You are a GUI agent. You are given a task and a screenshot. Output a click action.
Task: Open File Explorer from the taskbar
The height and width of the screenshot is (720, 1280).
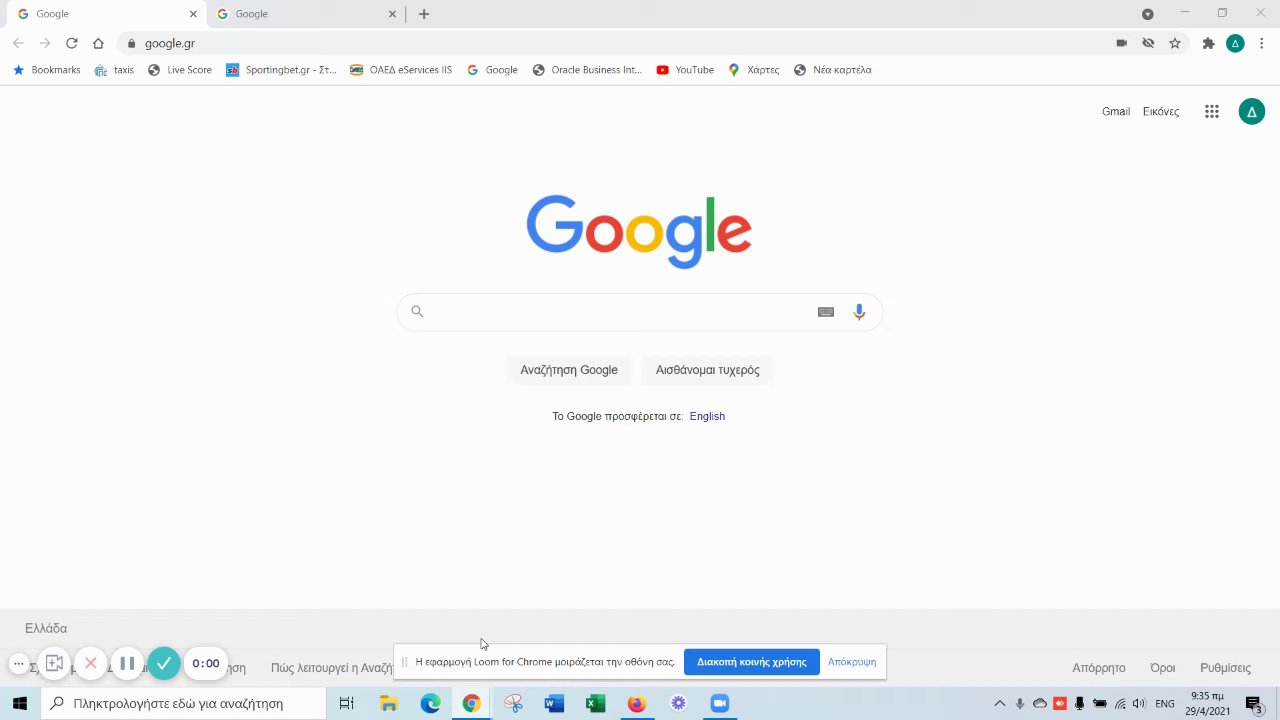point(389,704)
